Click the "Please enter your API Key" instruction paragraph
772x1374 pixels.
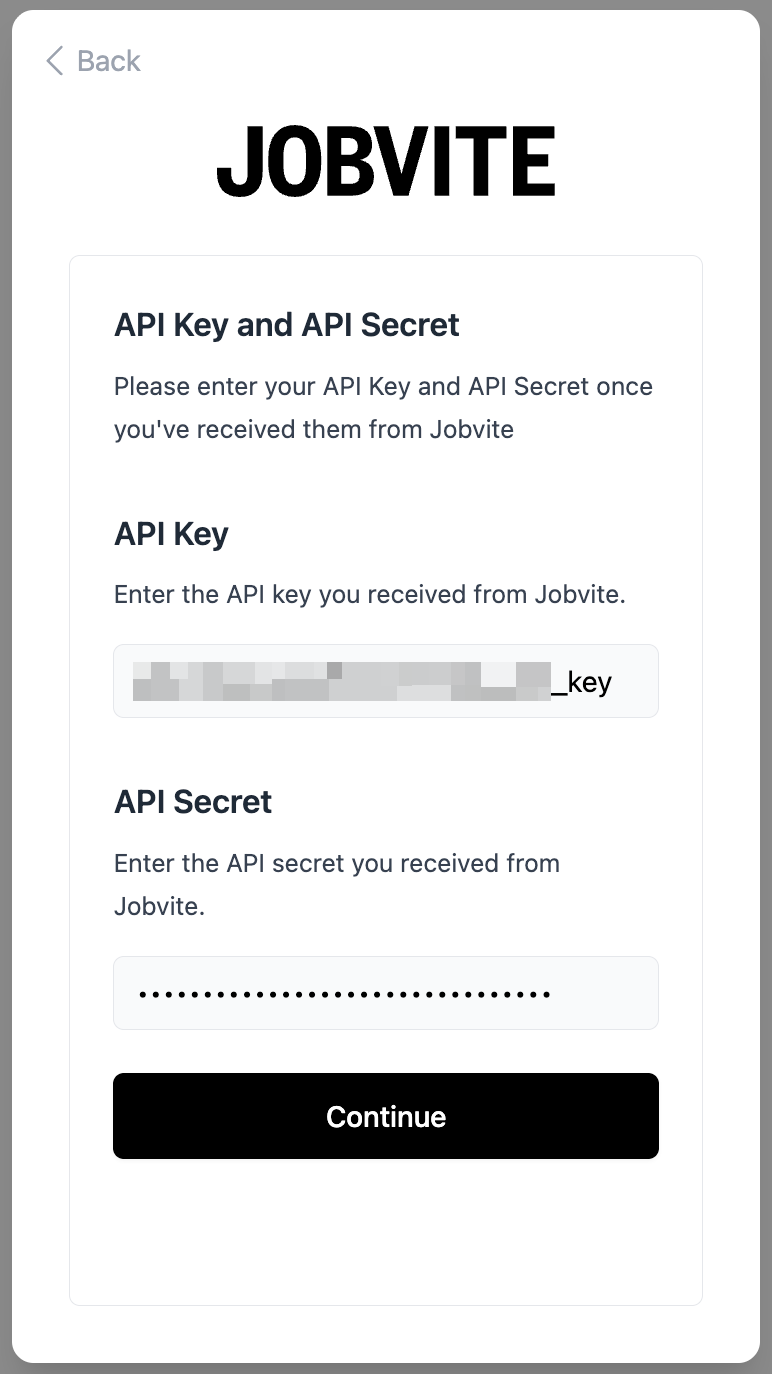point(383,408)
